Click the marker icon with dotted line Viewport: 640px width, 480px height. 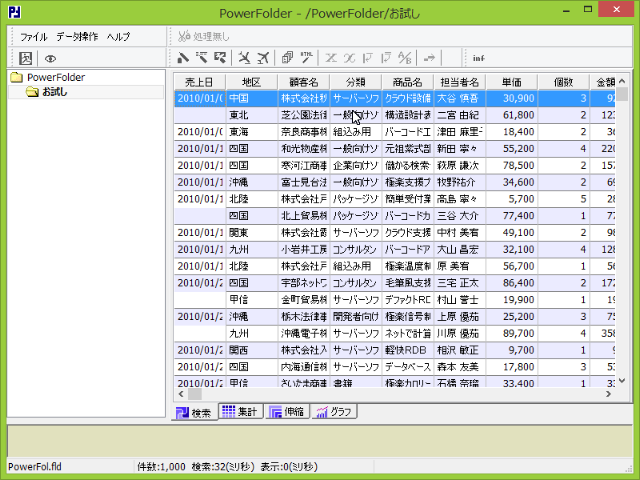pyautogui.click(x=201, y=58)
